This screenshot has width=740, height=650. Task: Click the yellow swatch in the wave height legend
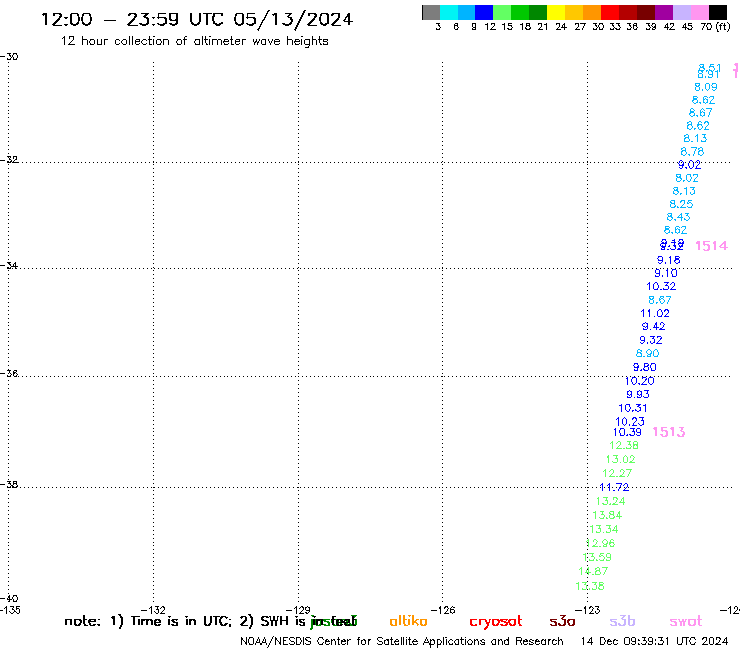555,12
